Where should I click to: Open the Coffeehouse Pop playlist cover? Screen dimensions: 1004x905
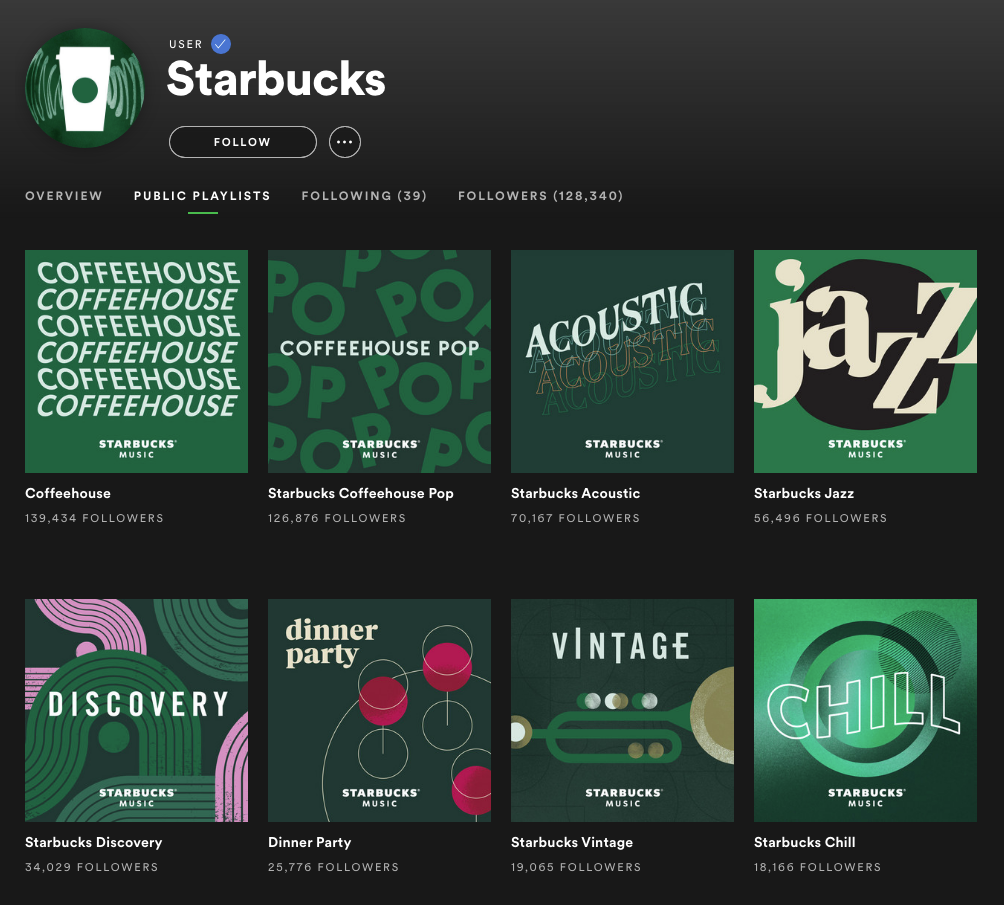point(379,361)
